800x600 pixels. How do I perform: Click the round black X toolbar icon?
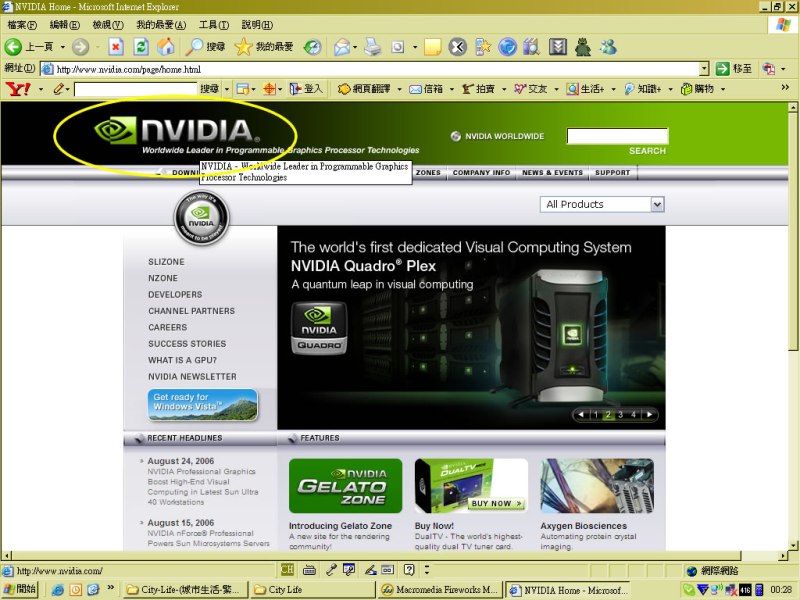tap(458, 47)
